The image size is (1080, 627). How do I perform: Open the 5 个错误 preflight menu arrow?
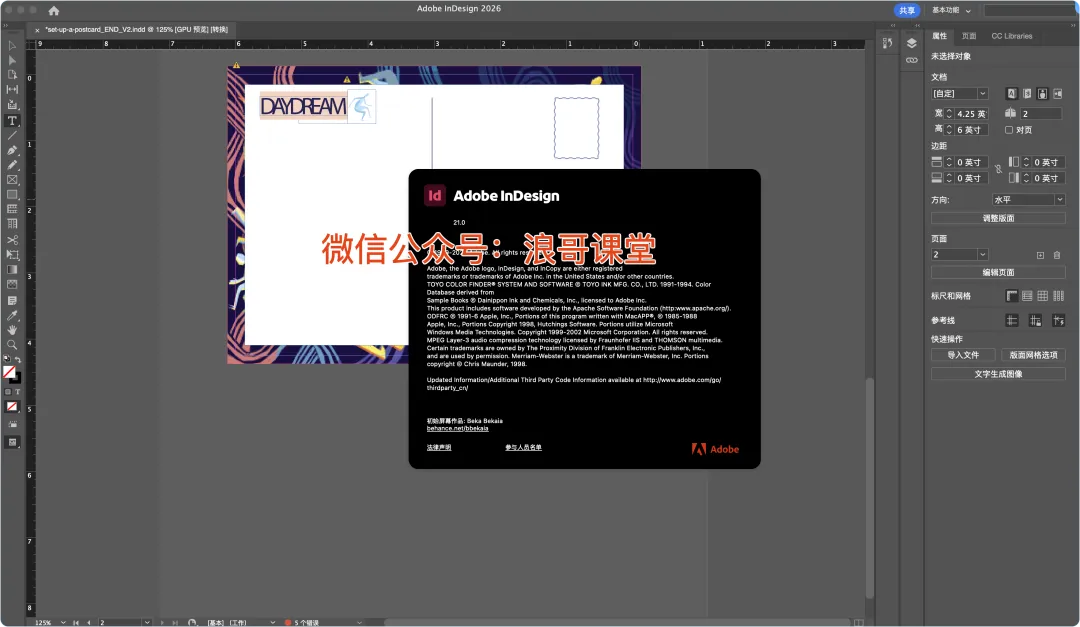pos(359,622)
